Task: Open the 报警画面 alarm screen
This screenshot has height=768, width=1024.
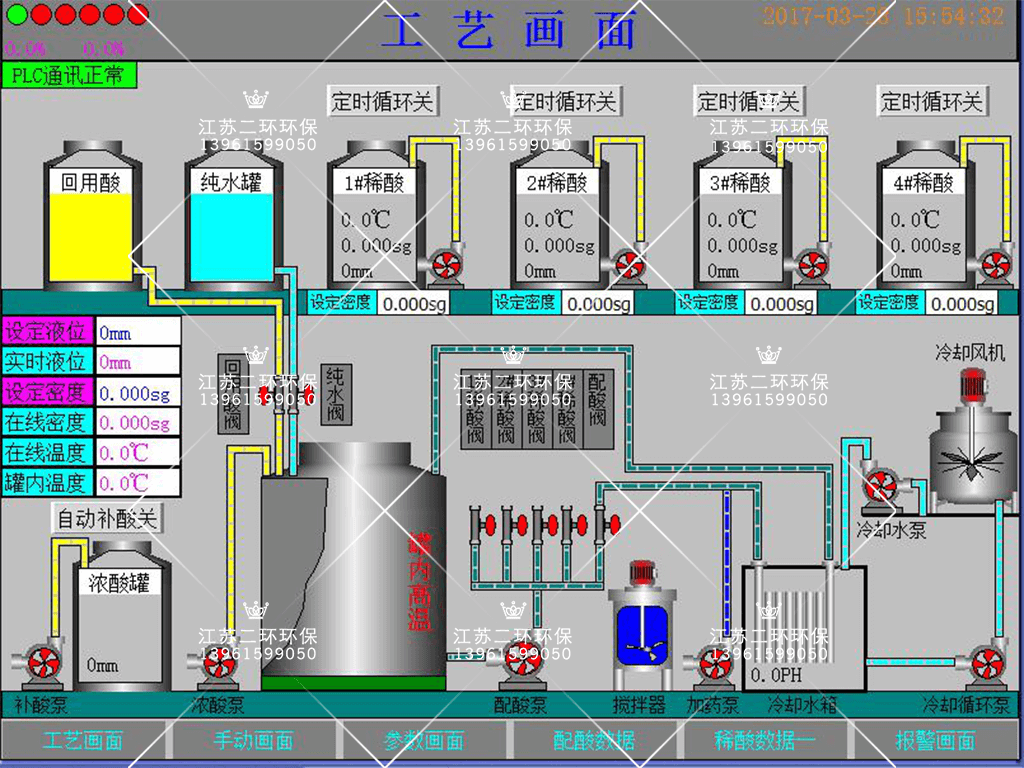Action: tap(935, 741)
